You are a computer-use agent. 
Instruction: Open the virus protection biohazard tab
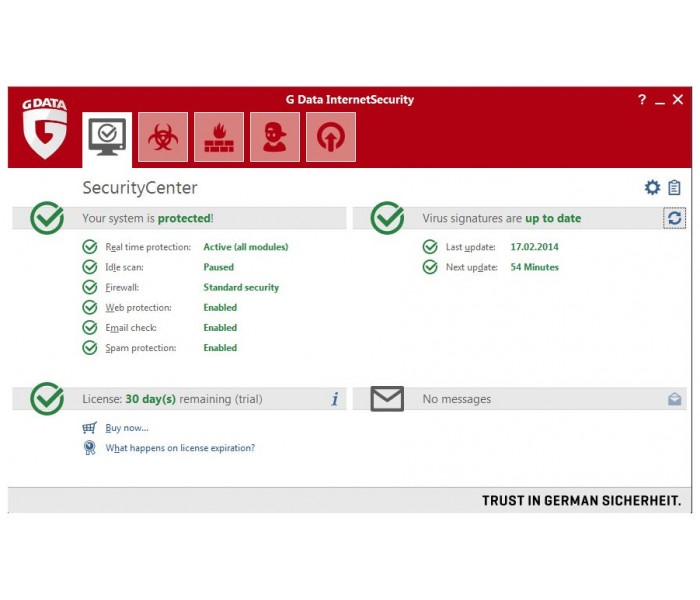(163, 137)
